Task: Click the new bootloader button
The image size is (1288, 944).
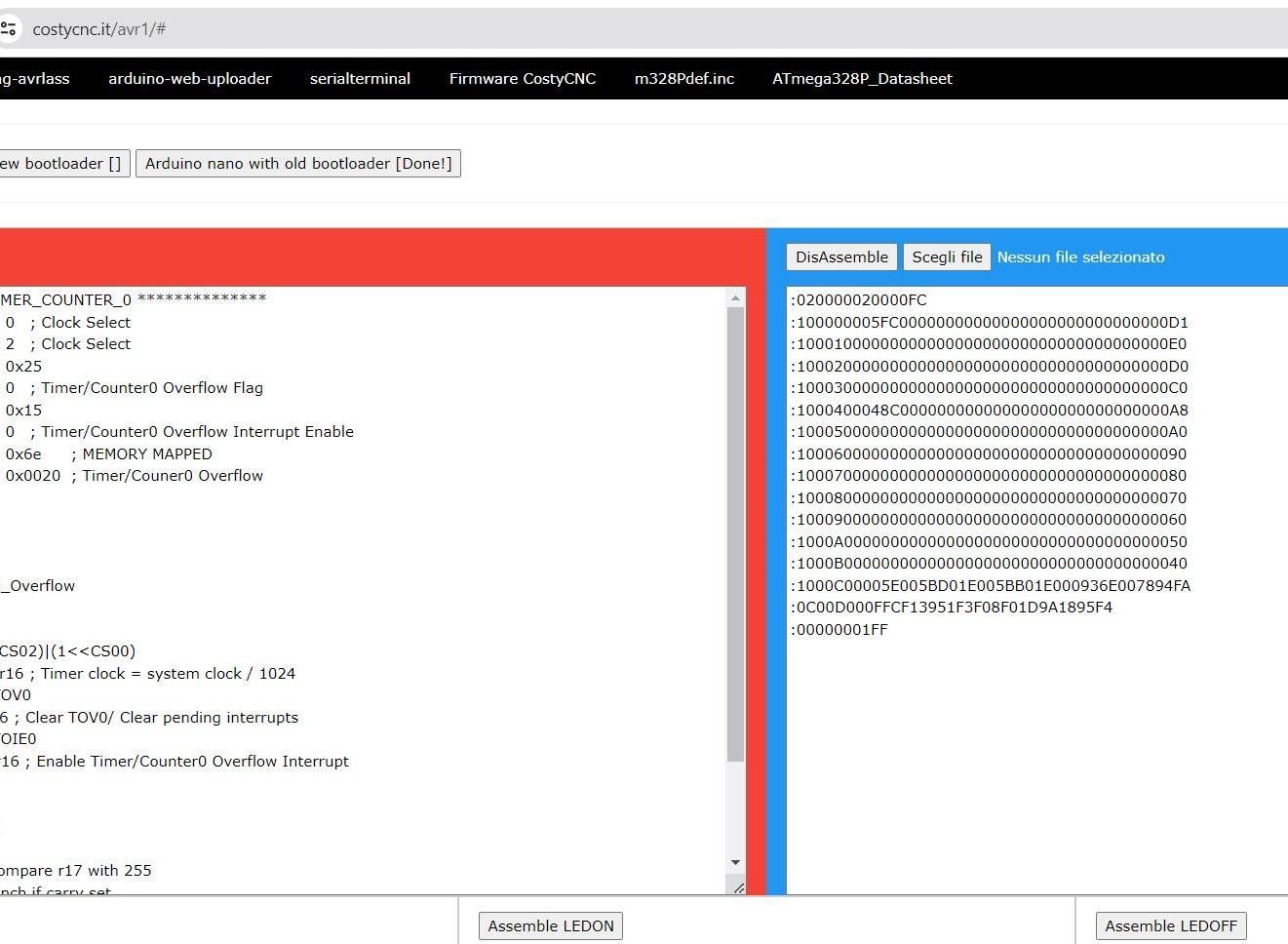Action: (x=62, y=164)
